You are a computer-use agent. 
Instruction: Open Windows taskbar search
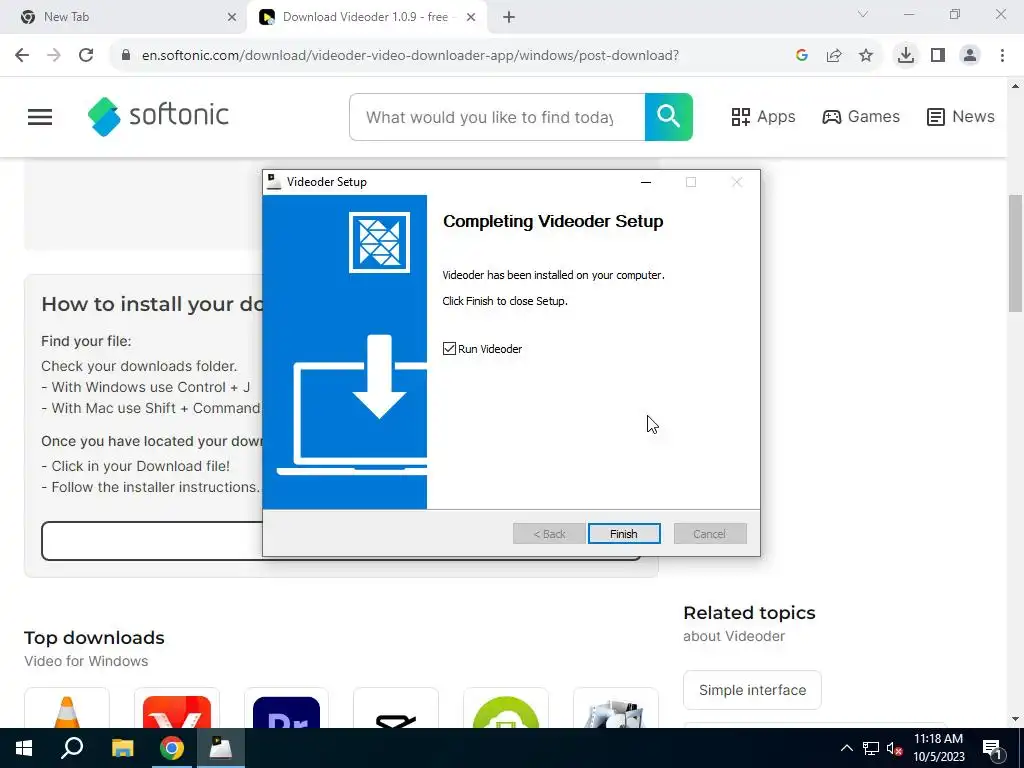(x=72, y=748)
